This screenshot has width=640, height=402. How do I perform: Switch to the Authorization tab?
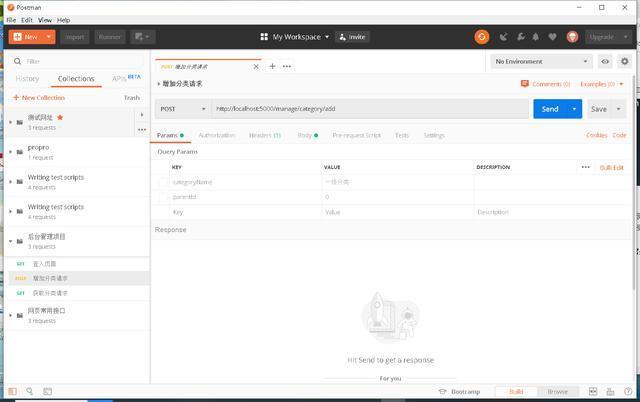click(x=216, y=135)
